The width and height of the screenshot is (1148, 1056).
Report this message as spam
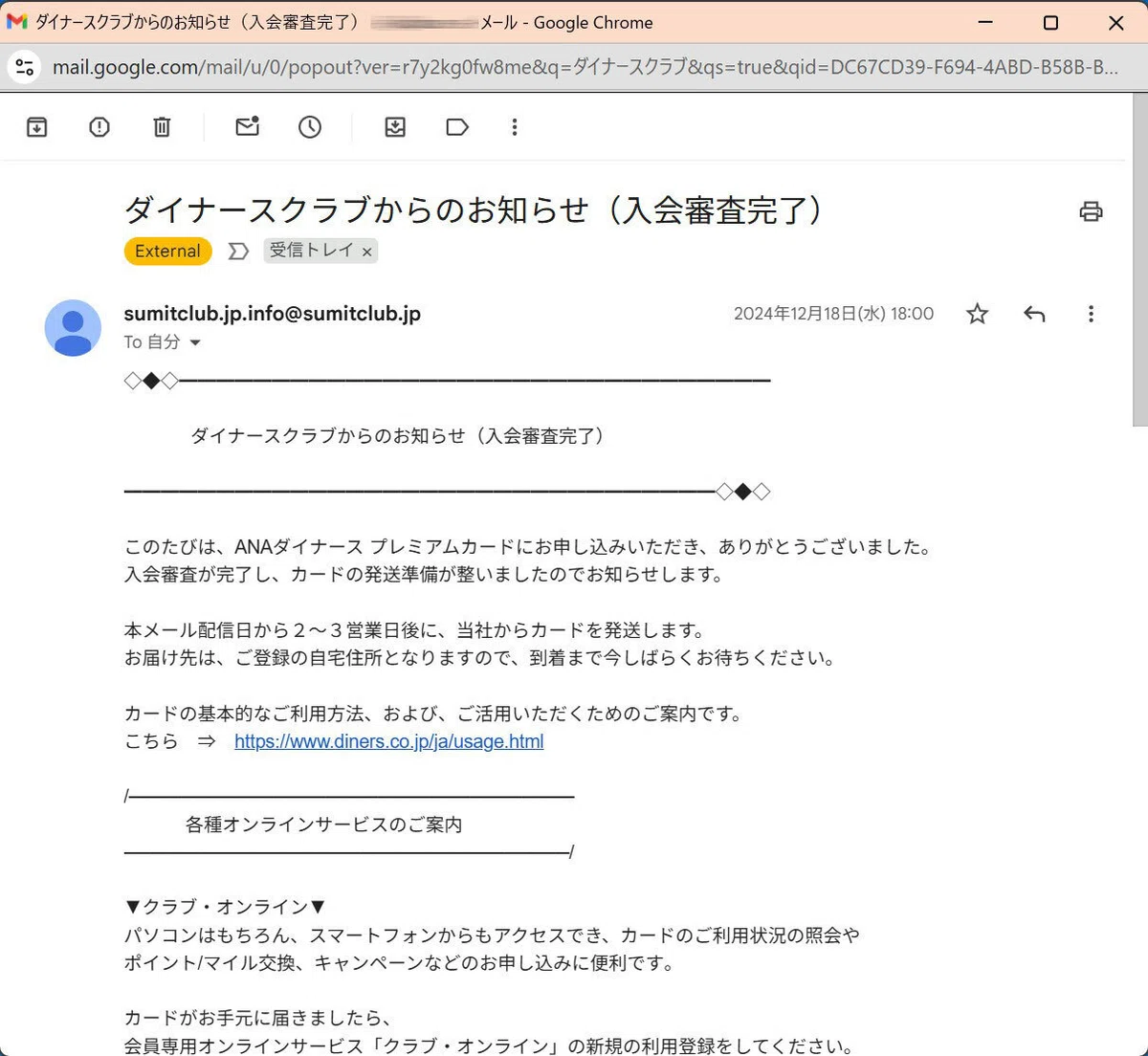coord(99,126)
